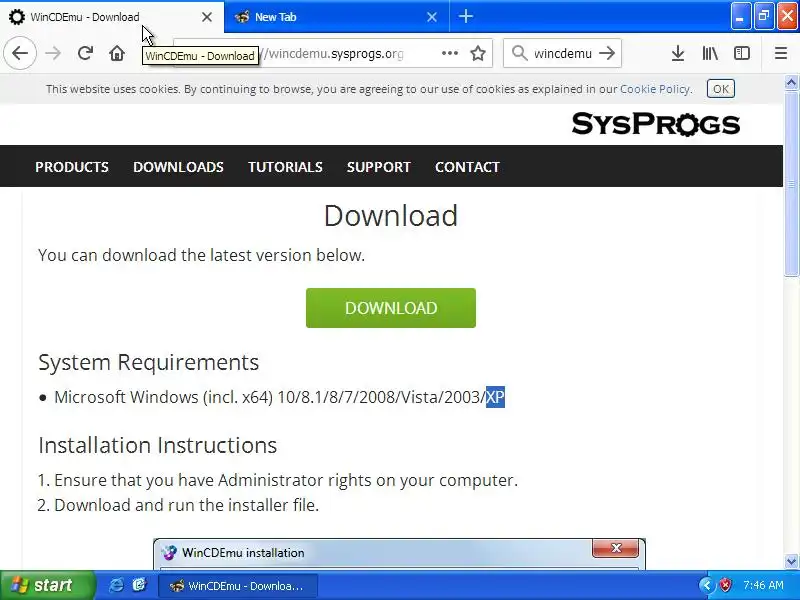
Task: Bookmark this page with the star
Action: (478, 53)
